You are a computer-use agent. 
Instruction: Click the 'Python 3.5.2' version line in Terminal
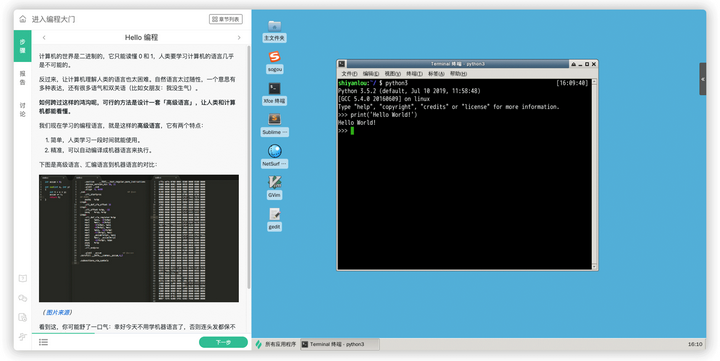(x=409, y=91)
